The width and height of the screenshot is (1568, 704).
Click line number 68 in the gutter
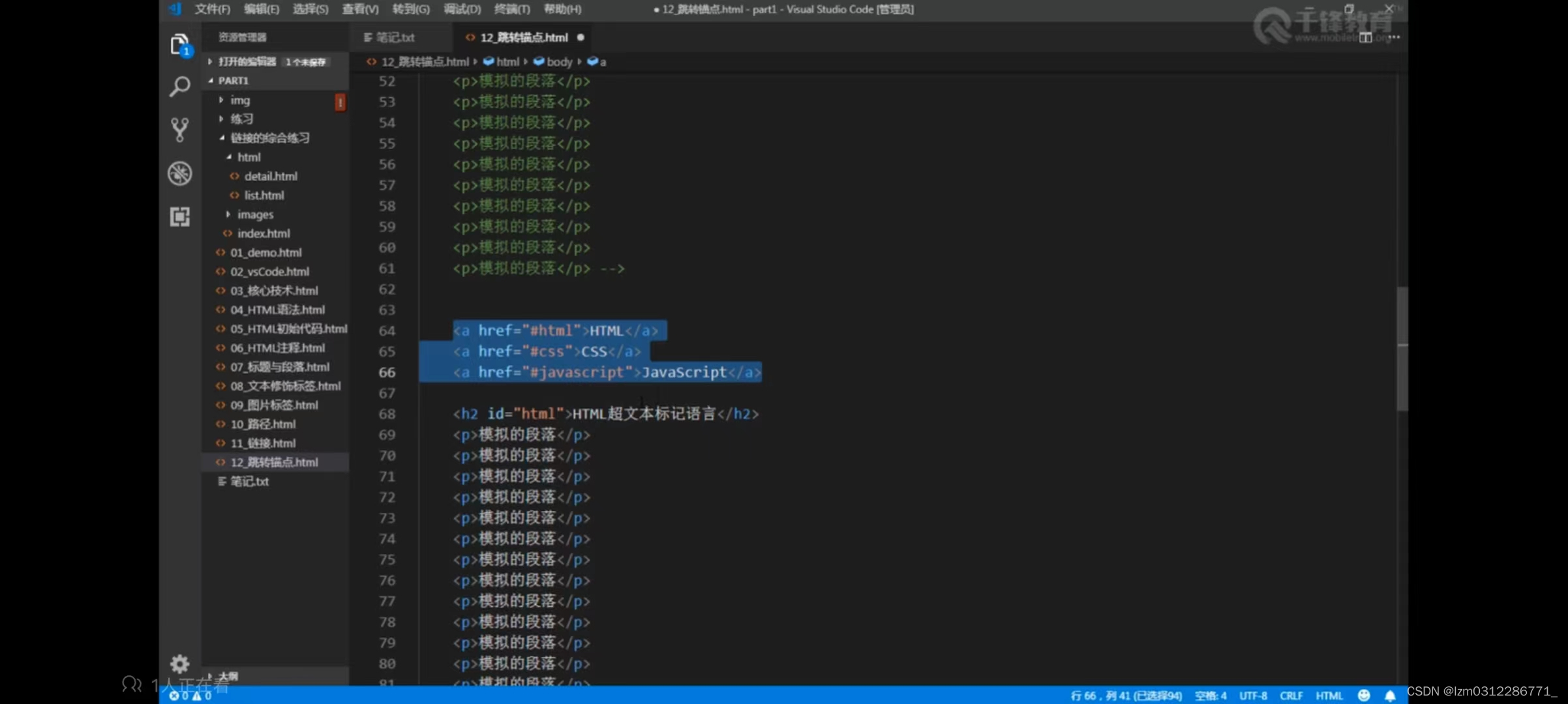coord(387,414)
